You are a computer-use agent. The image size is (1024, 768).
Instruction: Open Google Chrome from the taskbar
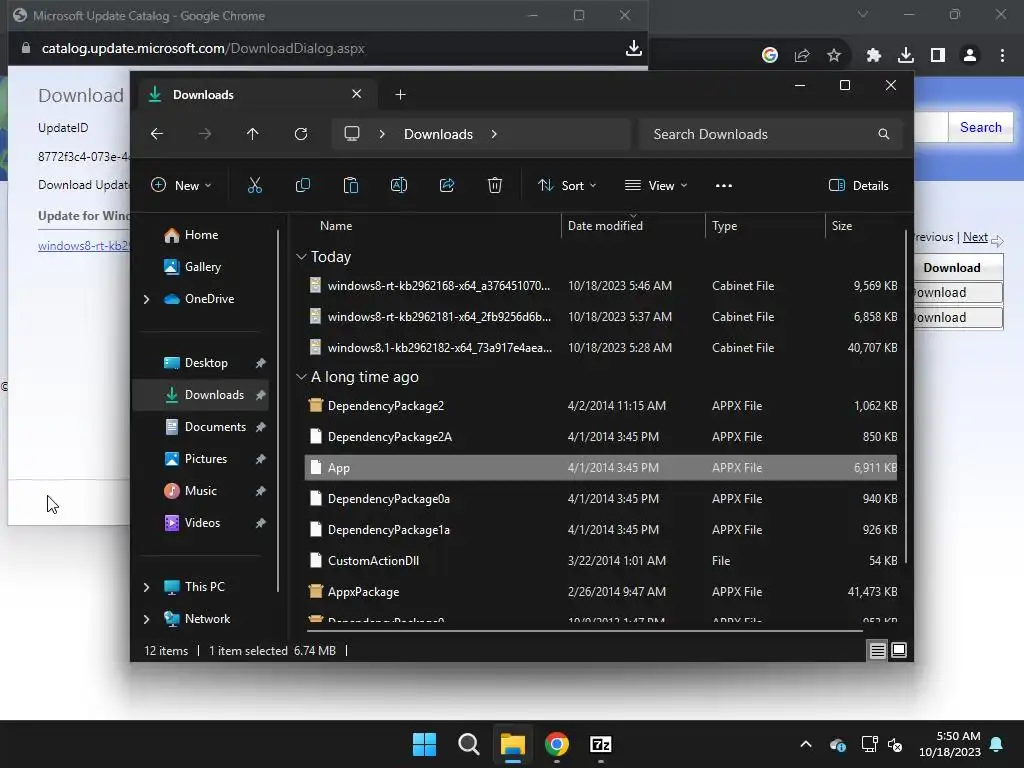point(556,744)
